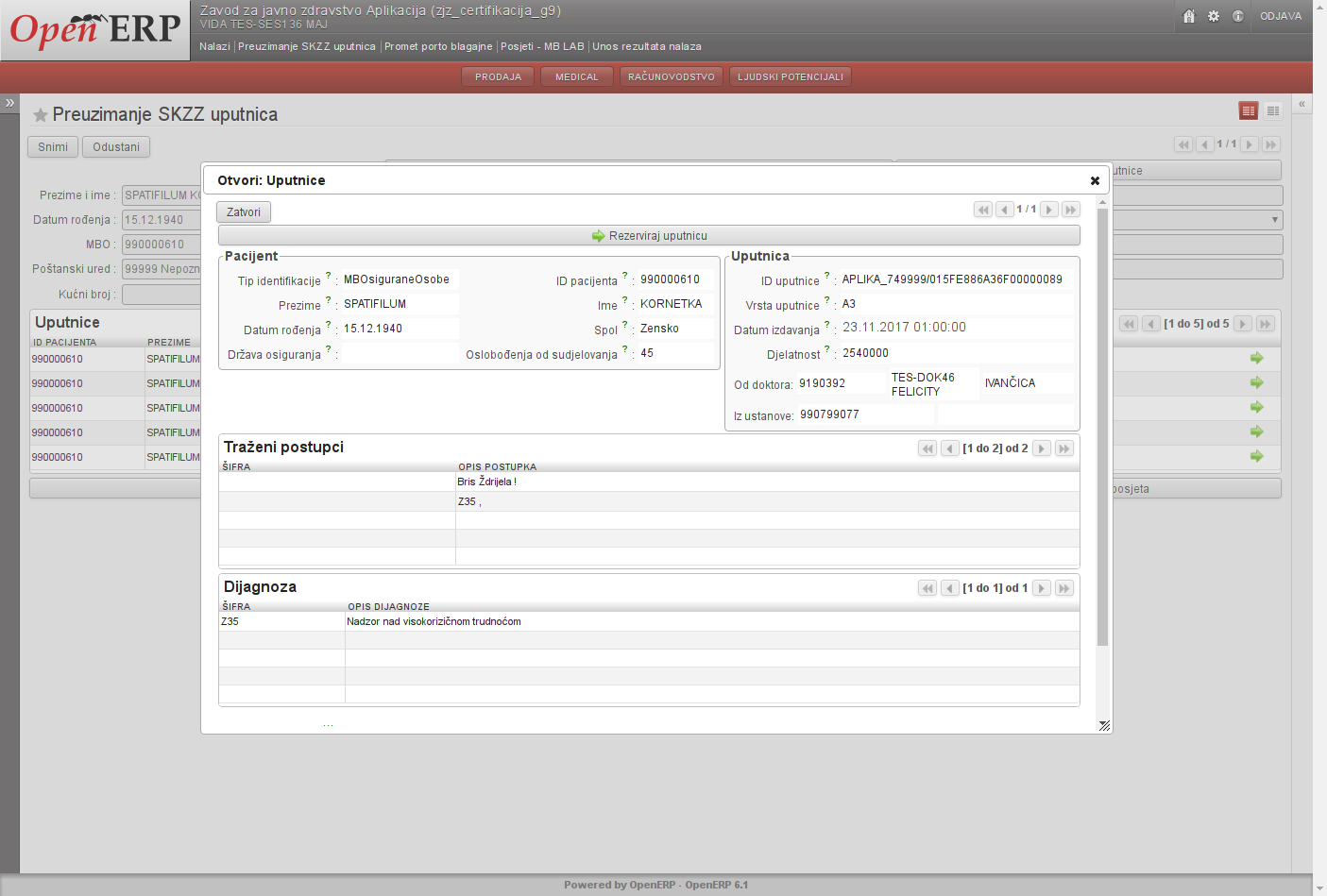Open RAČUNOVODSTVO menu

pyautogui.click(x=672, y=76)
